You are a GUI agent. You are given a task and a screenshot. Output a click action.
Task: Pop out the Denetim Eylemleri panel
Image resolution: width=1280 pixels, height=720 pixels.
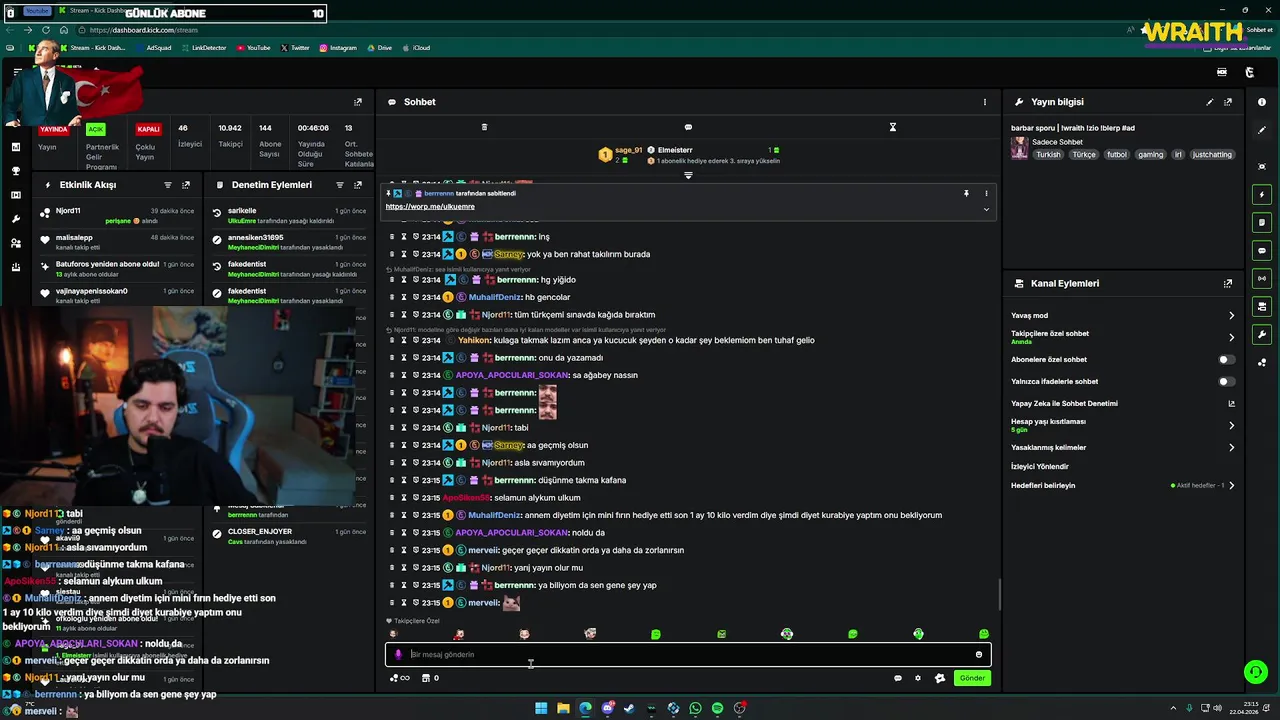(358, 185)
